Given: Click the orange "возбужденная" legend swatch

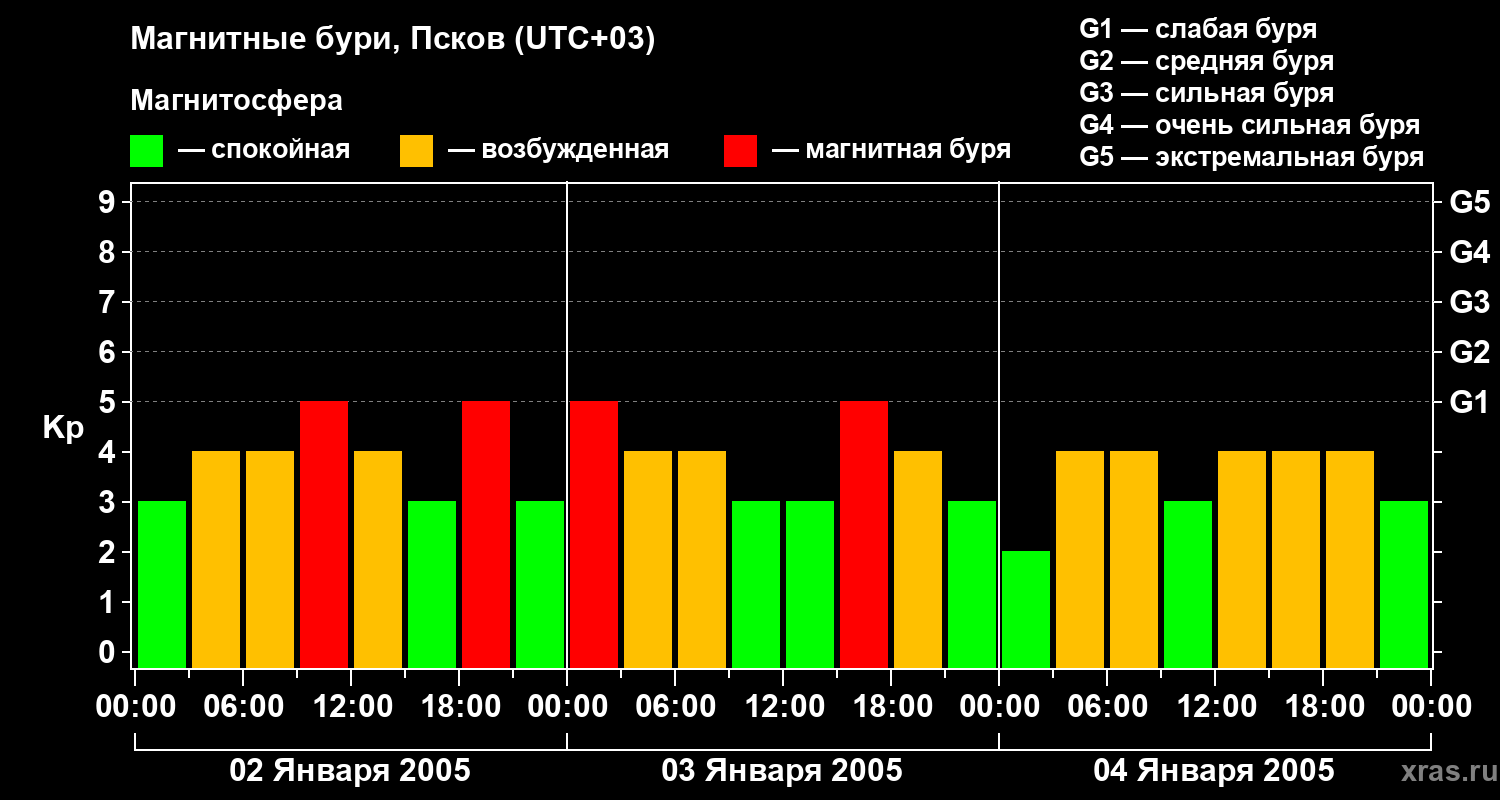Looking at the screenshot, I should point(416,151).
